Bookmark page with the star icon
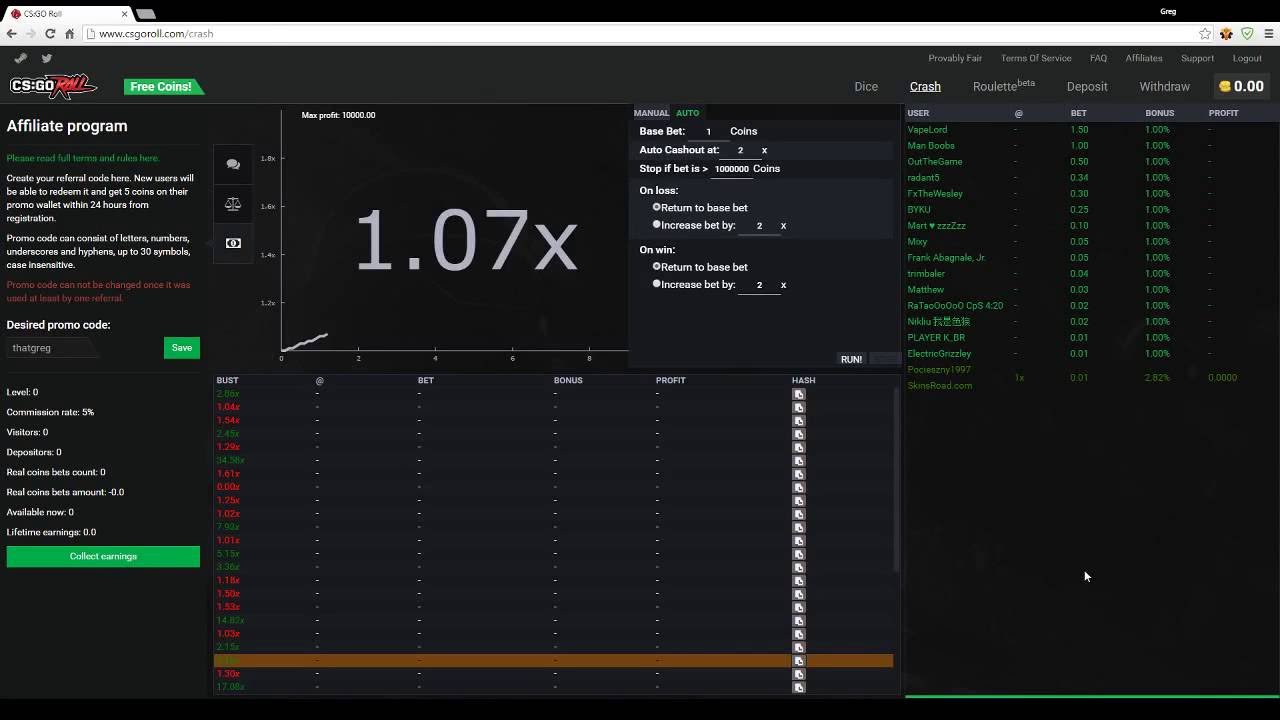 click(x=1205, y=33)
